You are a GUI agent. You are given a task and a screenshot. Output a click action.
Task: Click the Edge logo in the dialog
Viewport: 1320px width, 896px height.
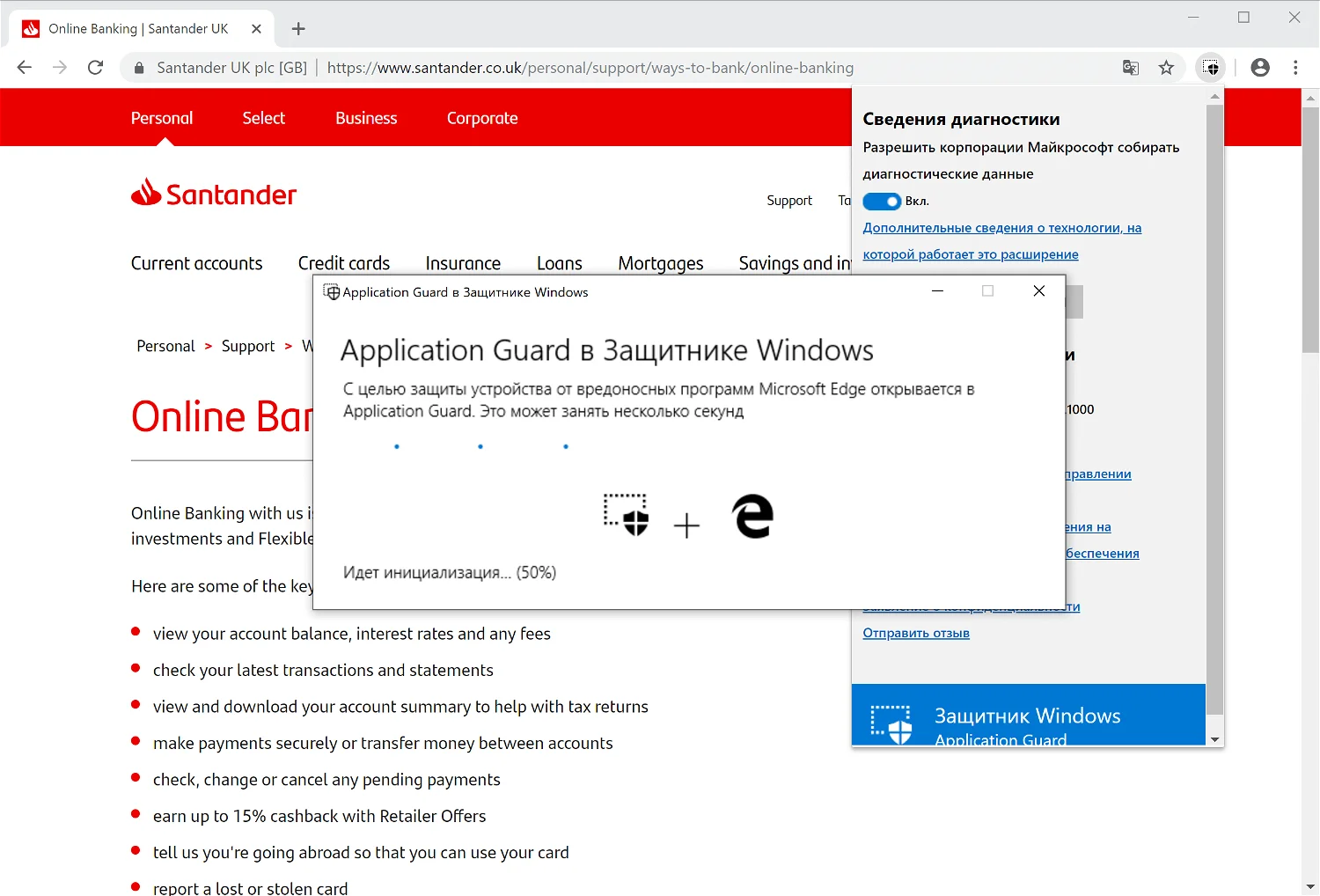(x=753, y=516)
